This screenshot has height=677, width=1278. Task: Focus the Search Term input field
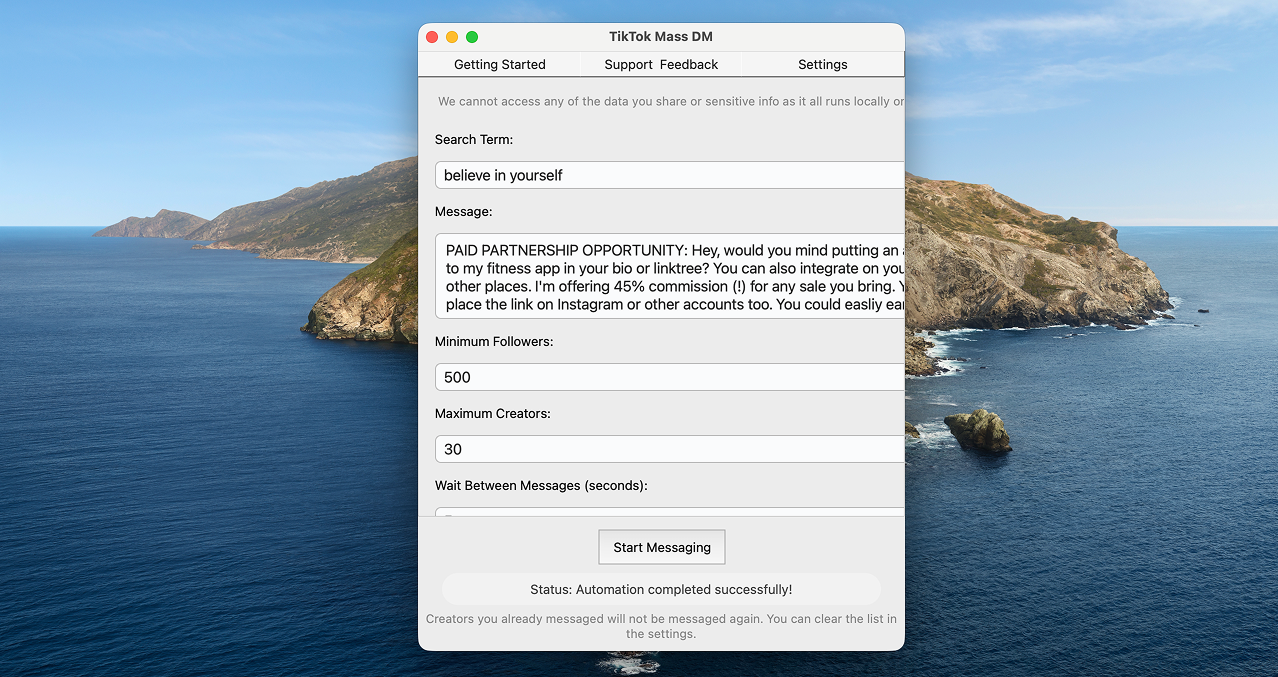(670, 175)
